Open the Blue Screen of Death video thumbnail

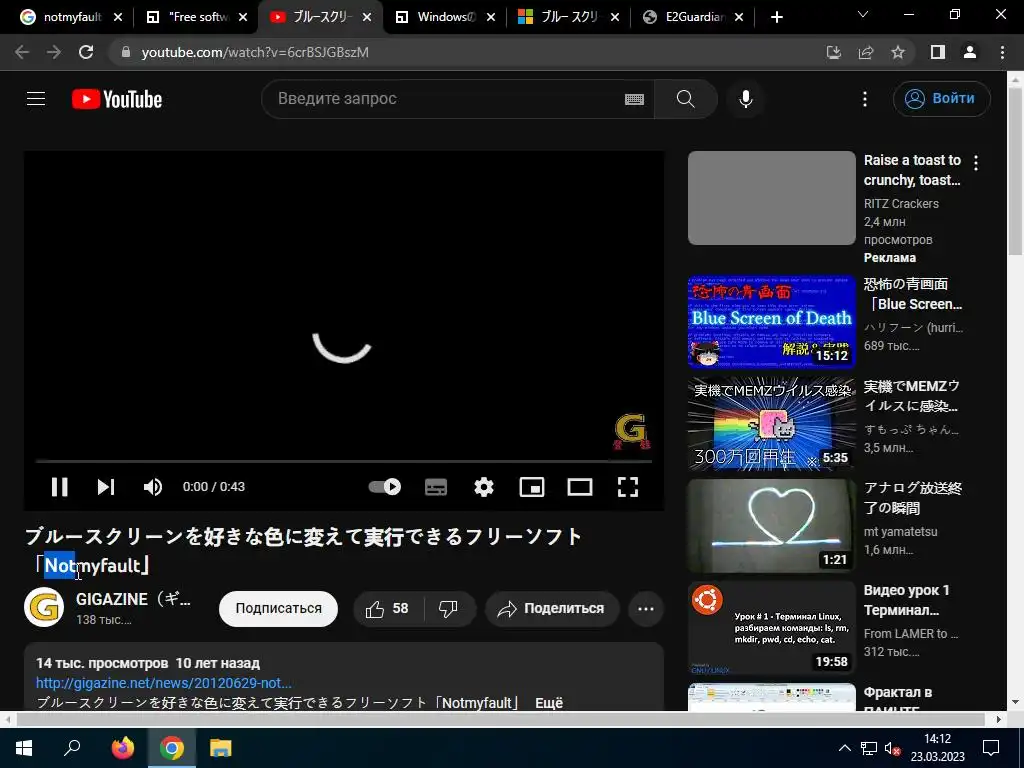pyautogui.click(x=771, y=322)
